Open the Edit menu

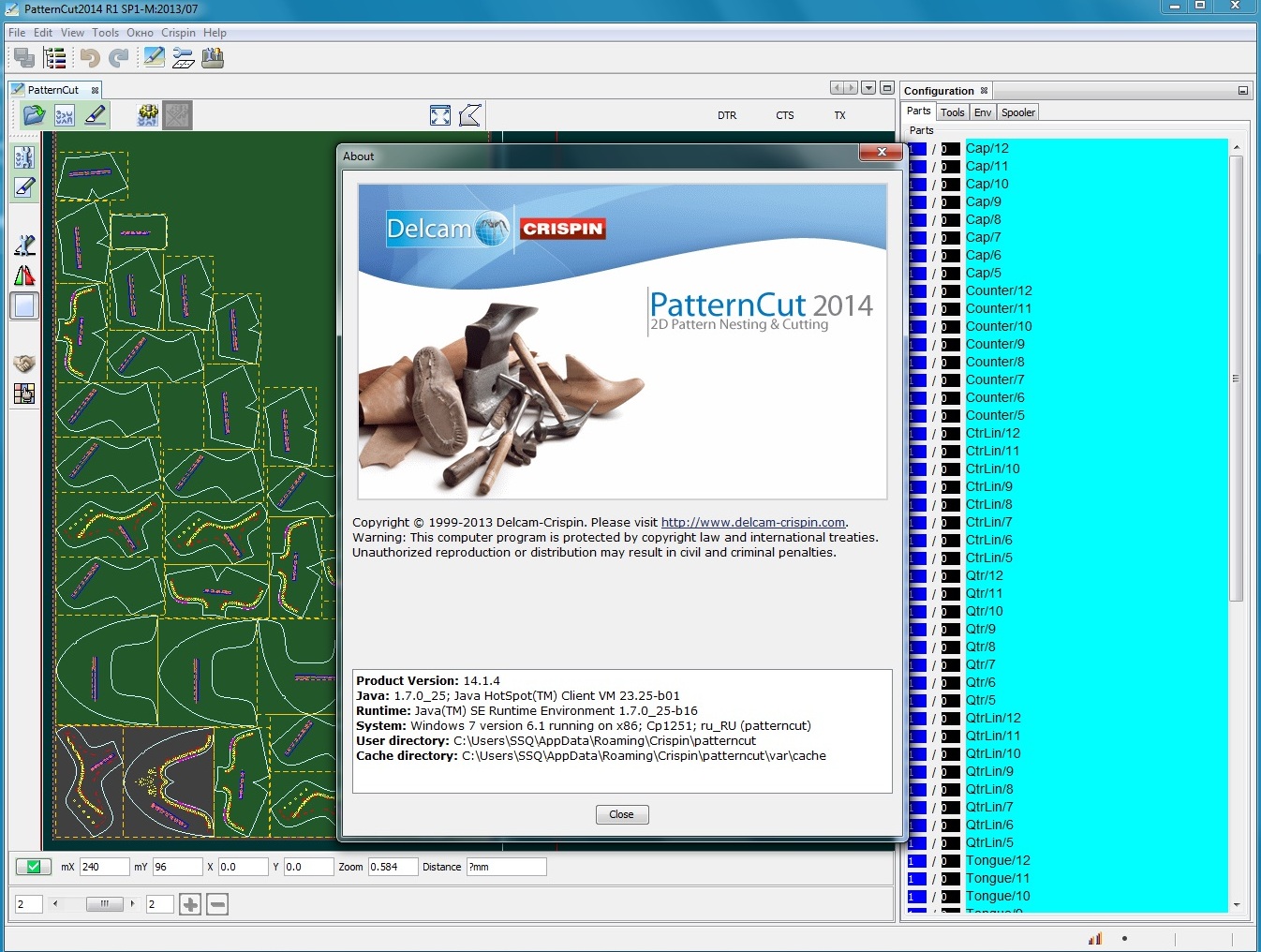click(43, 33)
